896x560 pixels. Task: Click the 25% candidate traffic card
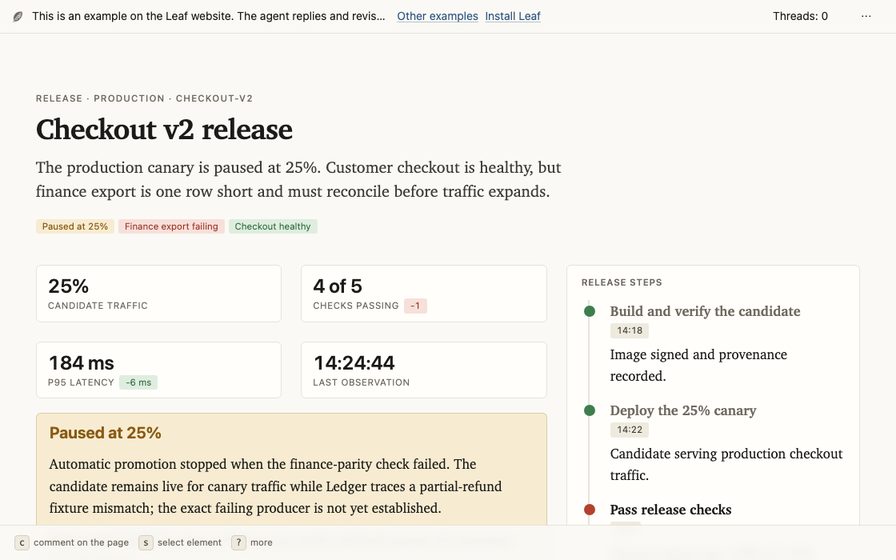pyautogui.click(x=159, y=294)
